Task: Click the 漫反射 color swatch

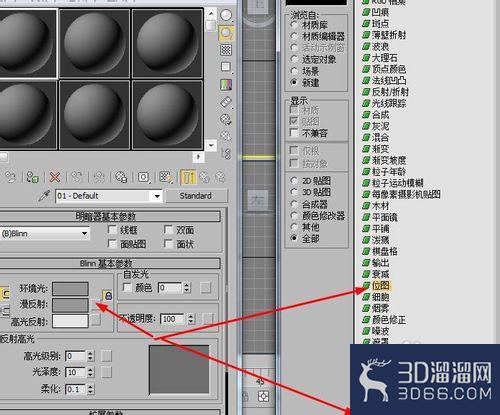Action: pyautogui.click(x=70, y=305)
